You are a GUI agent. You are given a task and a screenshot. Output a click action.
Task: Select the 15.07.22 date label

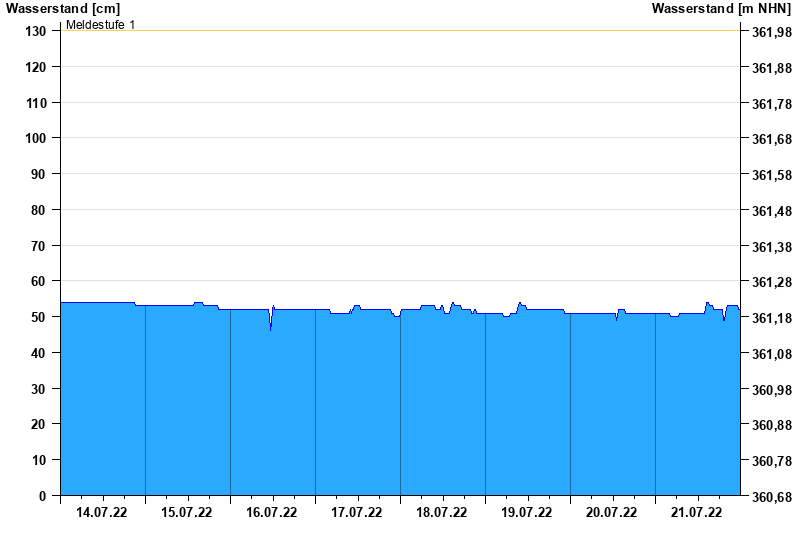coord(187,513)
